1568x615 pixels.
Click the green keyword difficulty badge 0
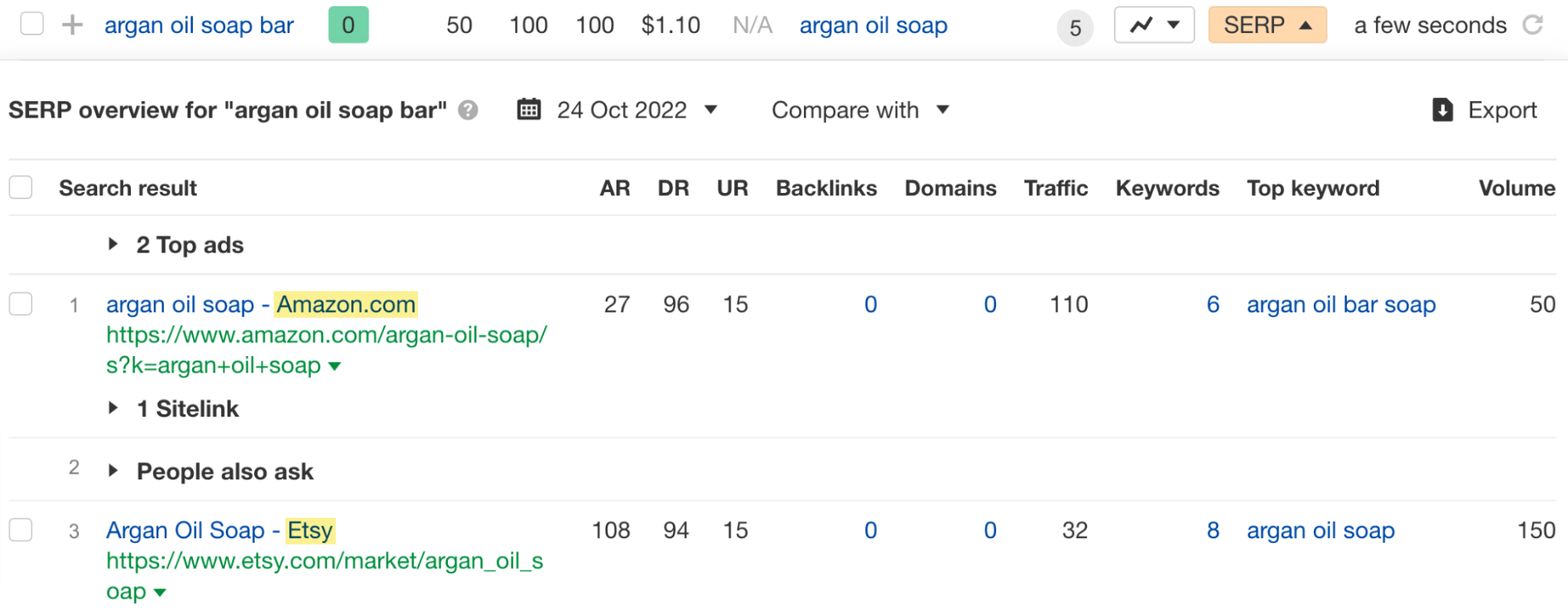[x=348, y=25]
